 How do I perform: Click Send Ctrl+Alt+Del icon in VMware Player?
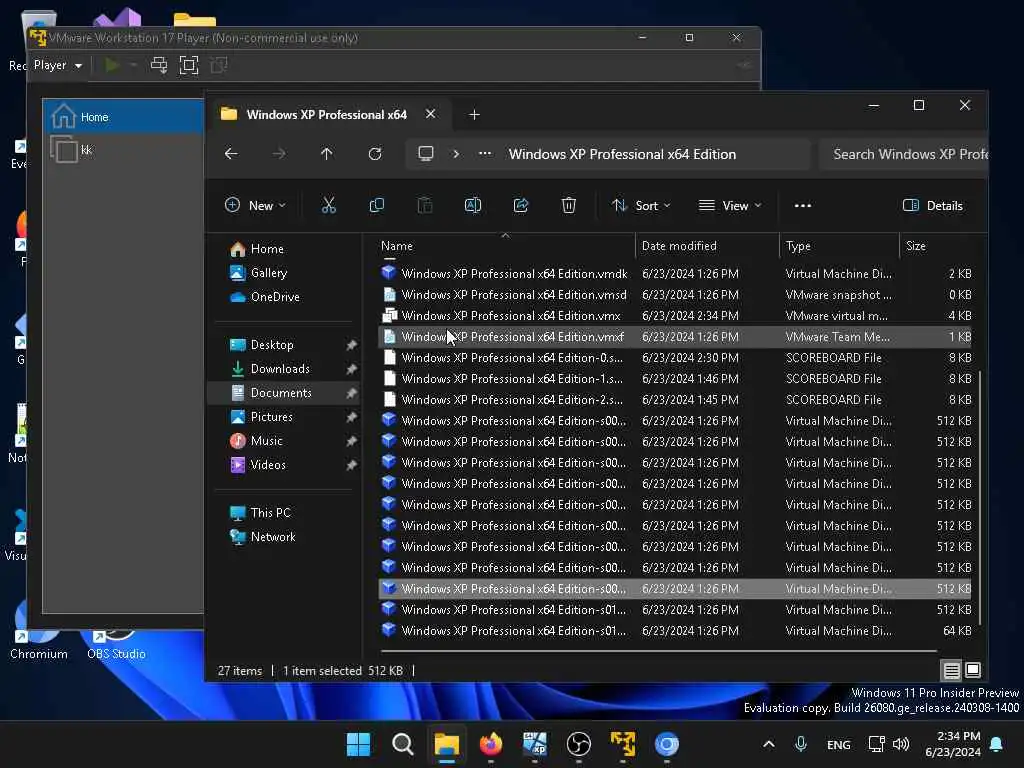(x=159, y=65)
